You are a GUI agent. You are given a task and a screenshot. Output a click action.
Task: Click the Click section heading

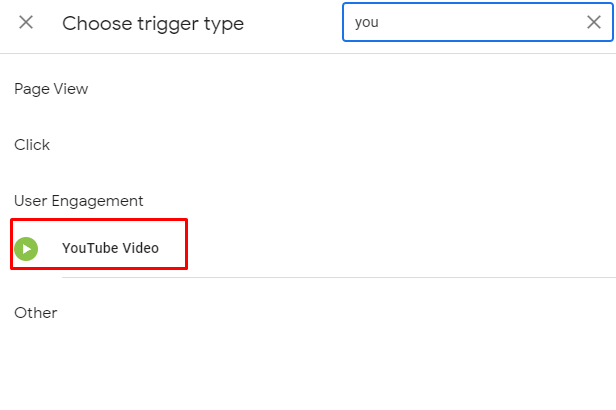pos(32,145)
